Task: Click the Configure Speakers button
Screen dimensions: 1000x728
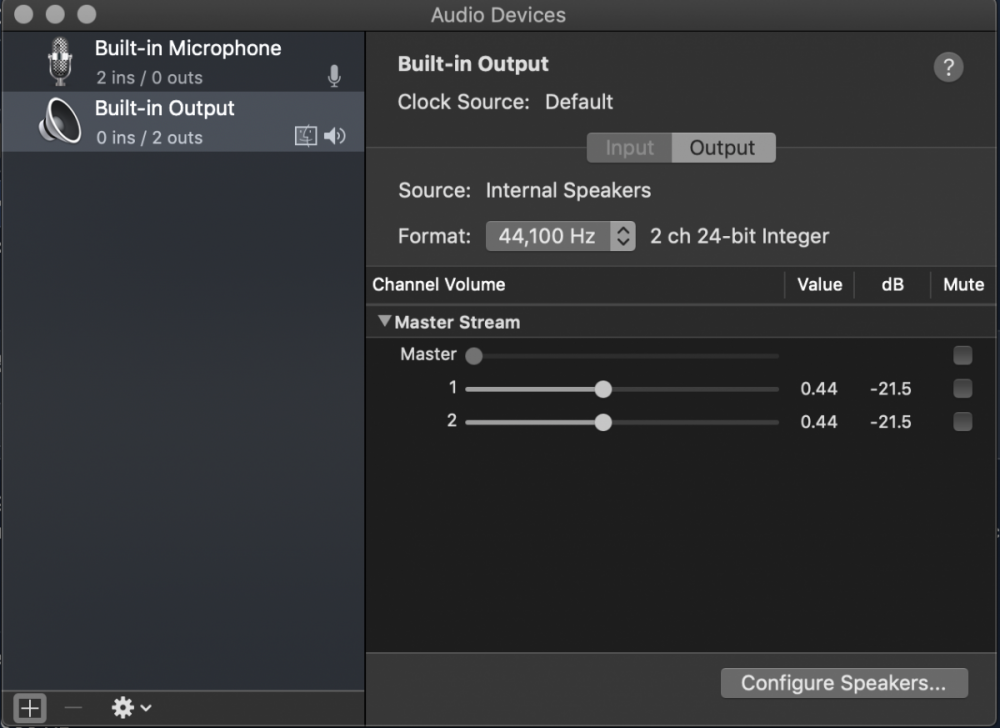Action: pyautogui.click(x=843, y=683)
